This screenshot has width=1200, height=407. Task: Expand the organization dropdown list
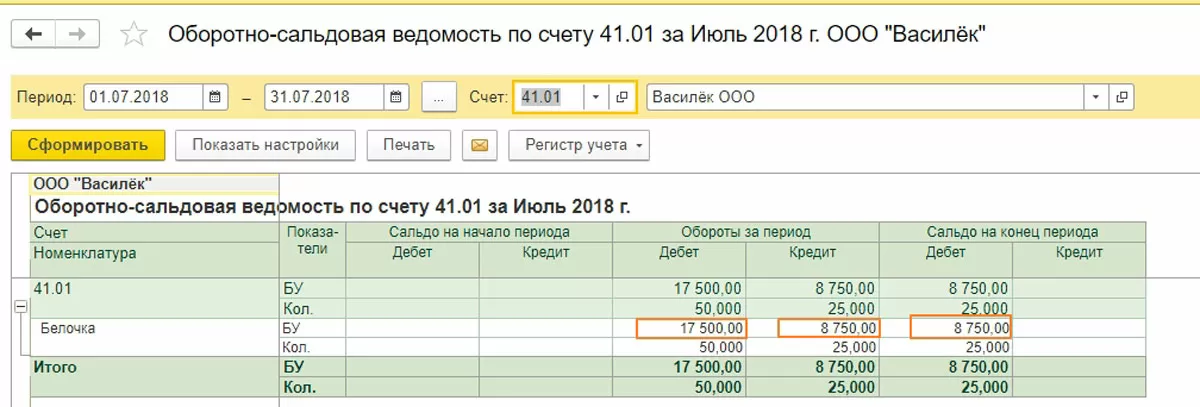click(x=1096, y=98)
